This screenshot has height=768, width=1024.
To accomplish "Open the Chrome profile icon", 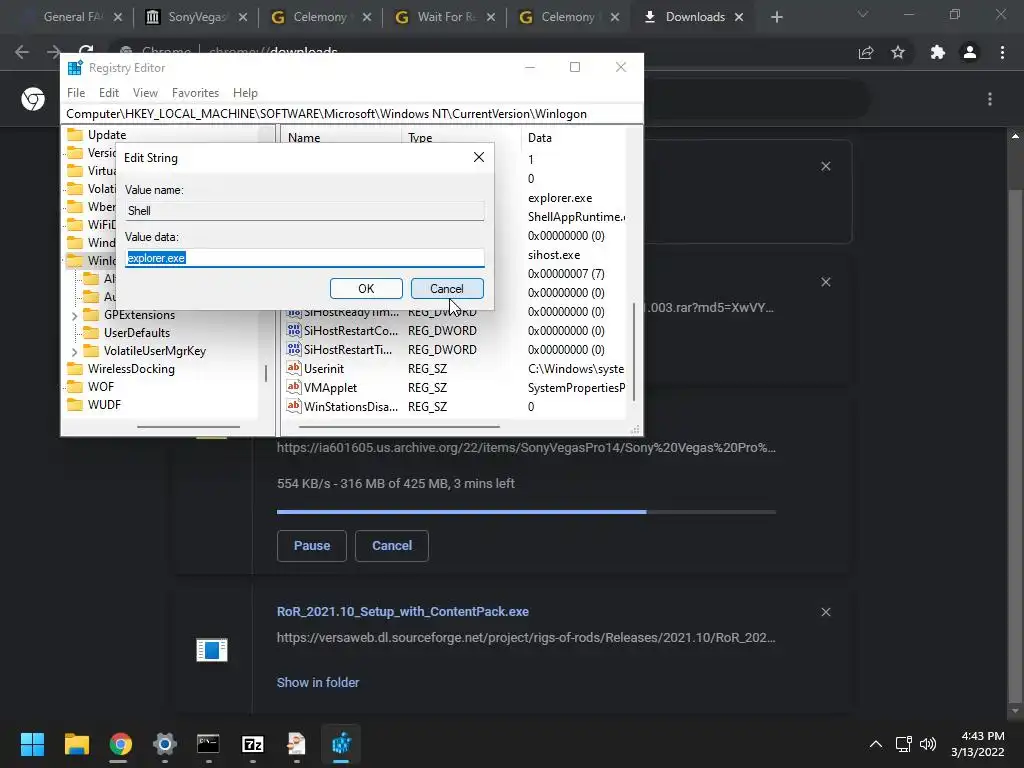I will pos(970,52).
